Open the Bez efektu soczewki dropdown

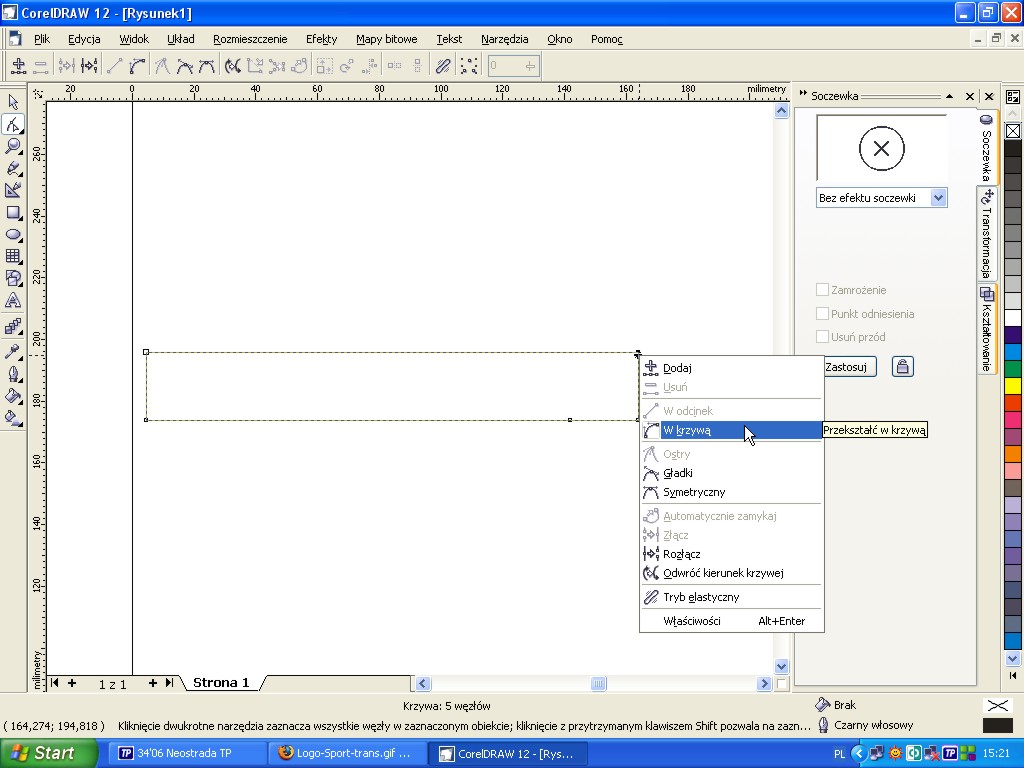coord(938,198)
